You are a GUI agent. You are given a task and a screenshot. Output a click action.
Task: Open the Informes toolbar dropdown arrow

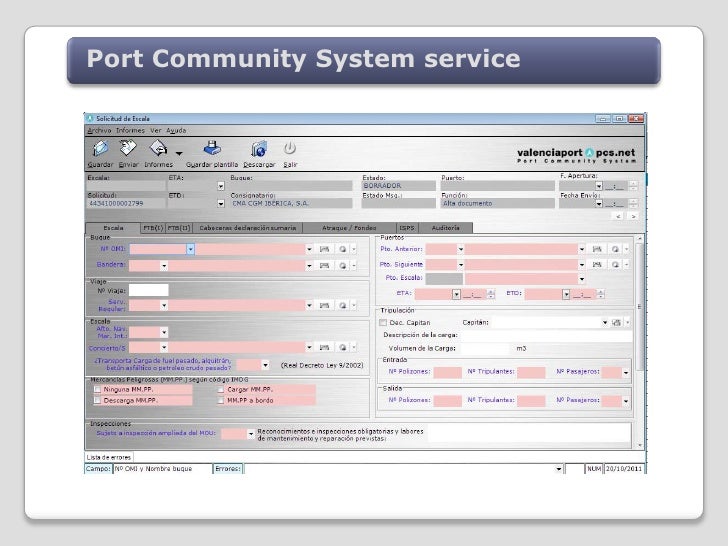click(x=179, y=153)
